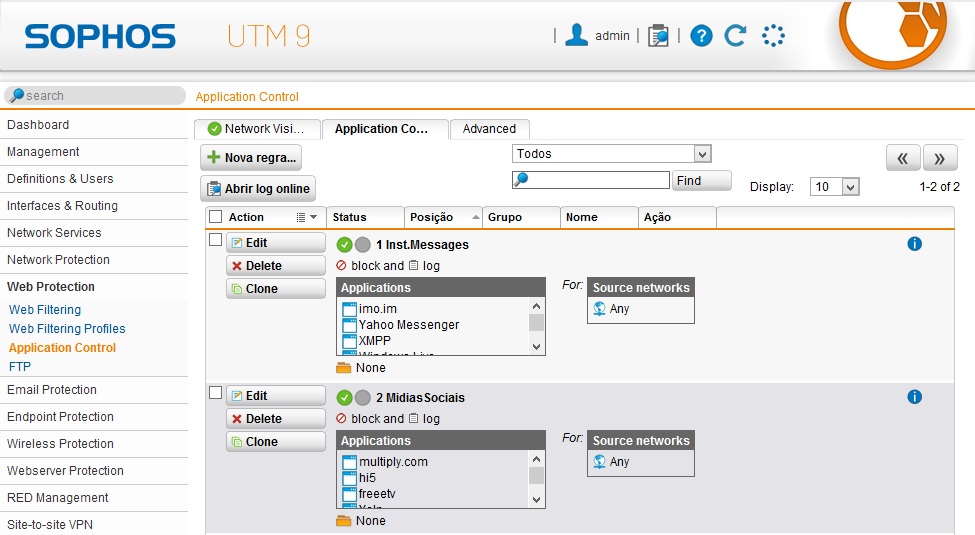This screenshot has width=975, height=535.
Task: Click gray status circle of Inst.Messages rule
Action: 363,244
